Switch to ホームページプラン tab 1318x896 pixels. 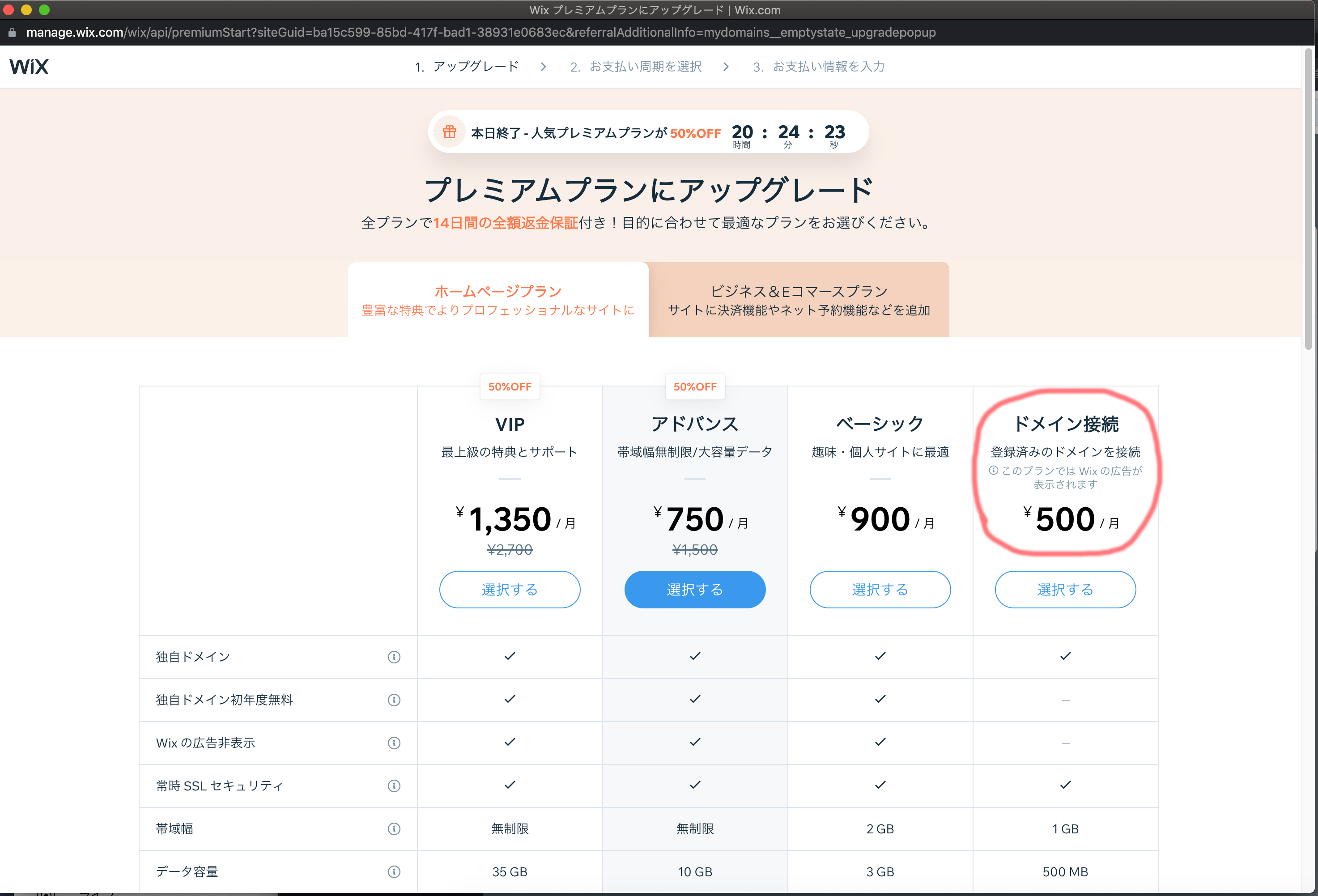click(498, 300)
